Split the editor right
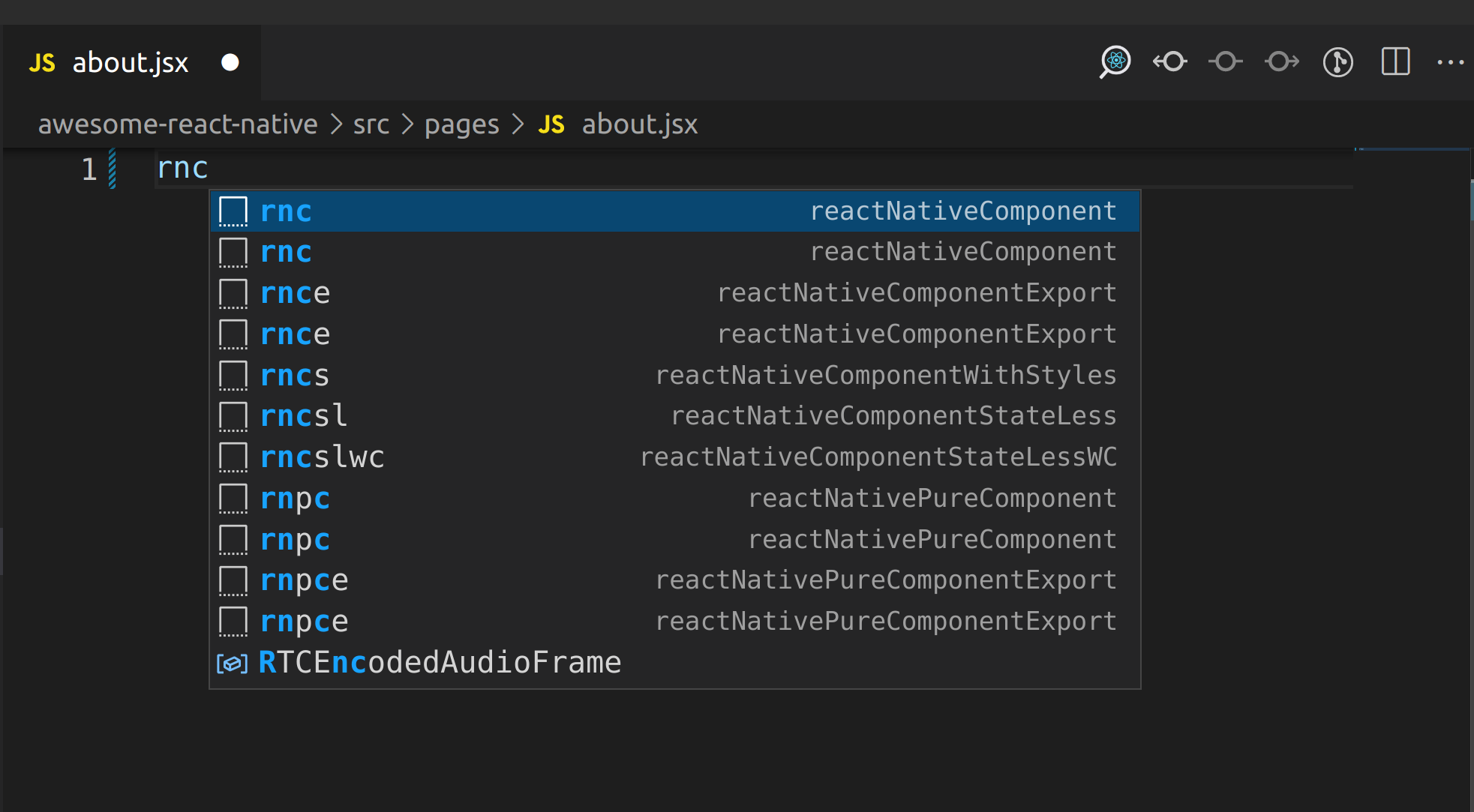 tap(1395, 61)
